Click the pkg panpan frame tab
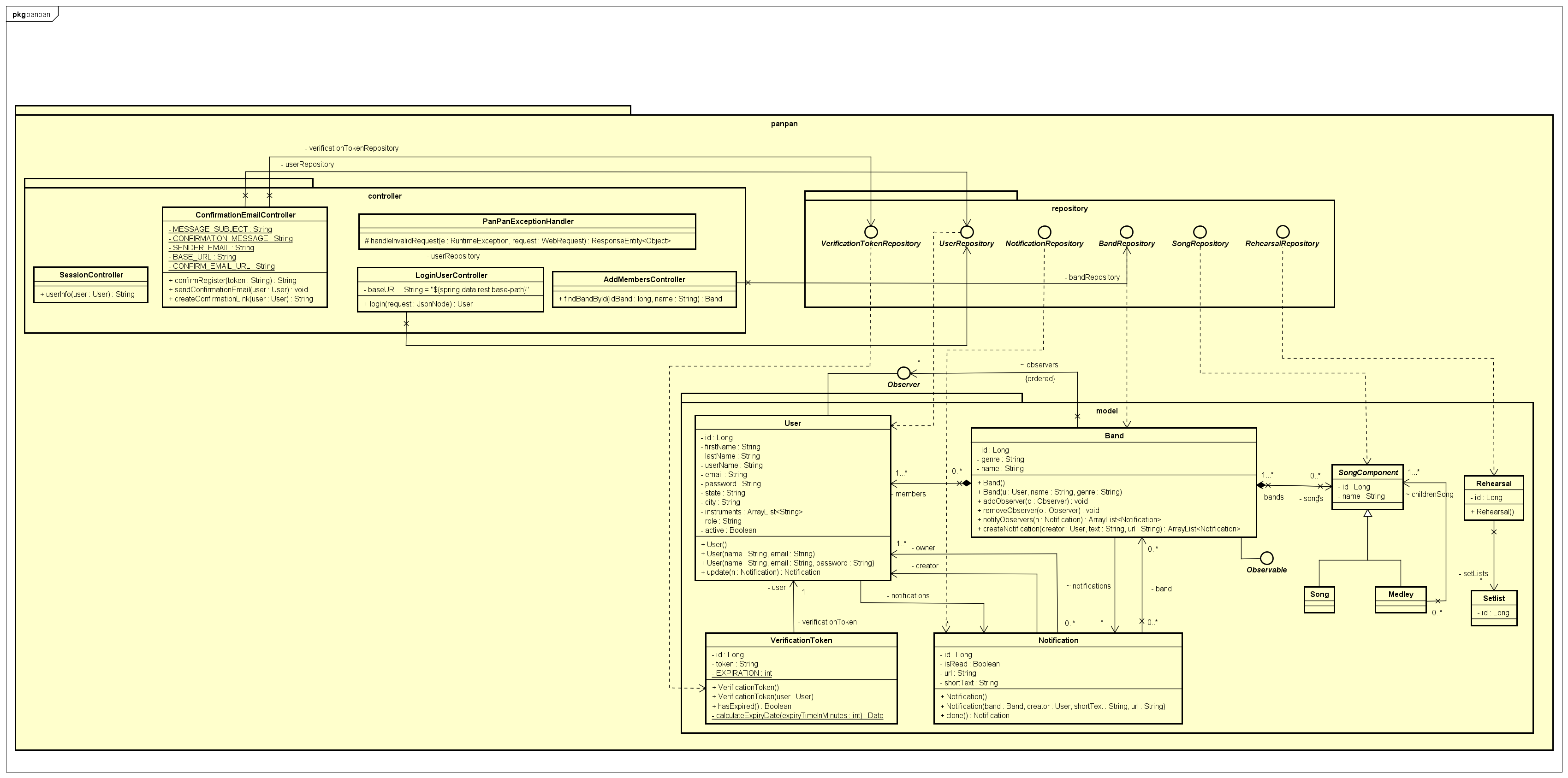1568x778 pixels. pyautogui.click(x=32, y=14)
